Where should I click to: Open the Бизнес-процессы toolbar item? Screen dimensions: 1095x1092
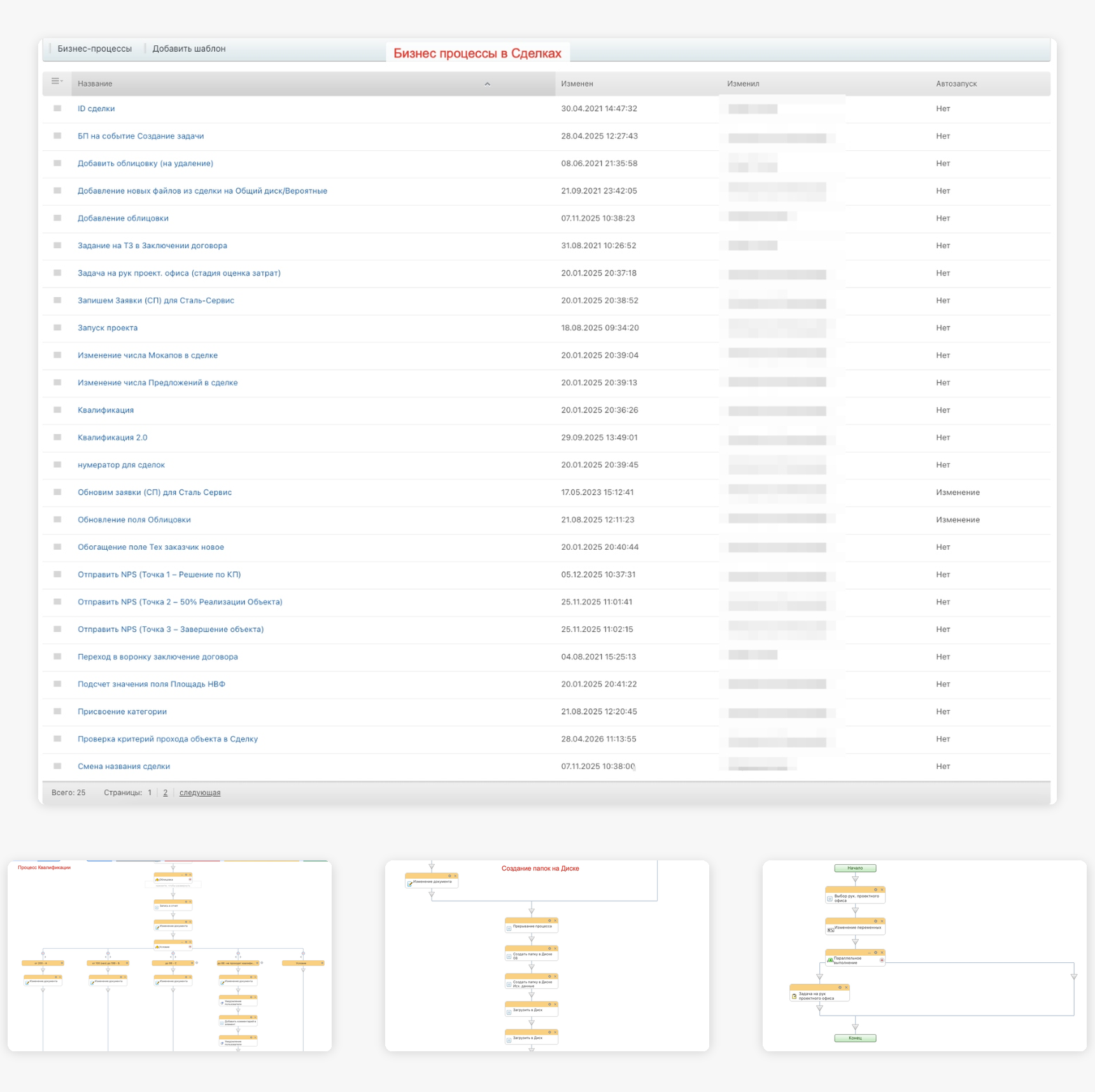(95, 49)
